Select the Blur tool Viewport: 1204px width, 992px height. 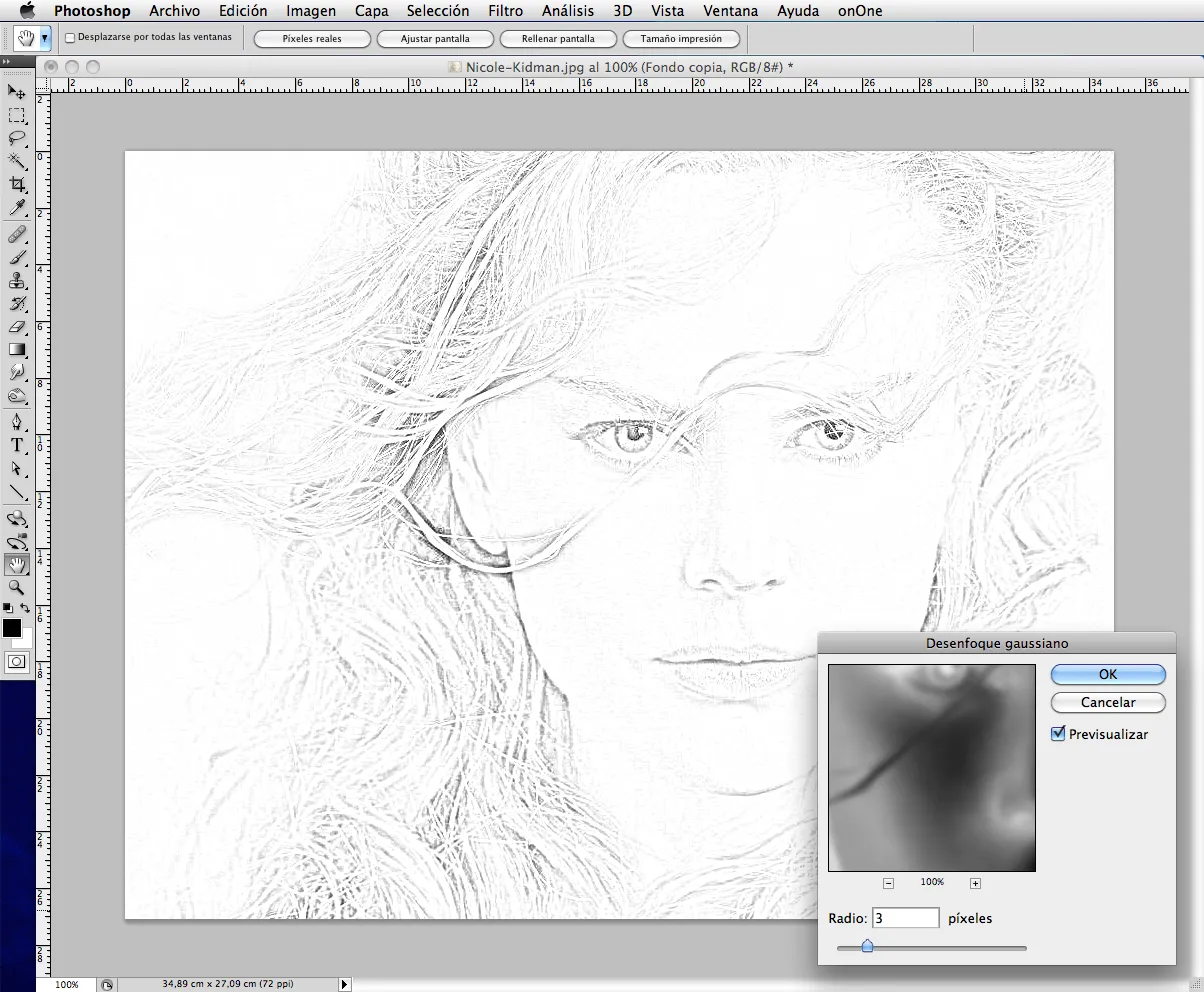pyautogui.click(x=17, y=372)
